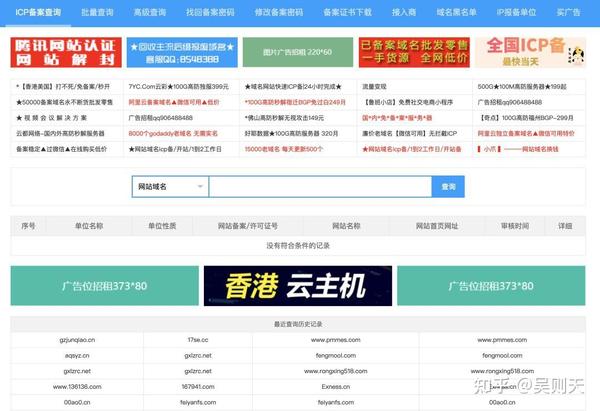
Task: Click the 审核时间 column header
Action: 515,226
